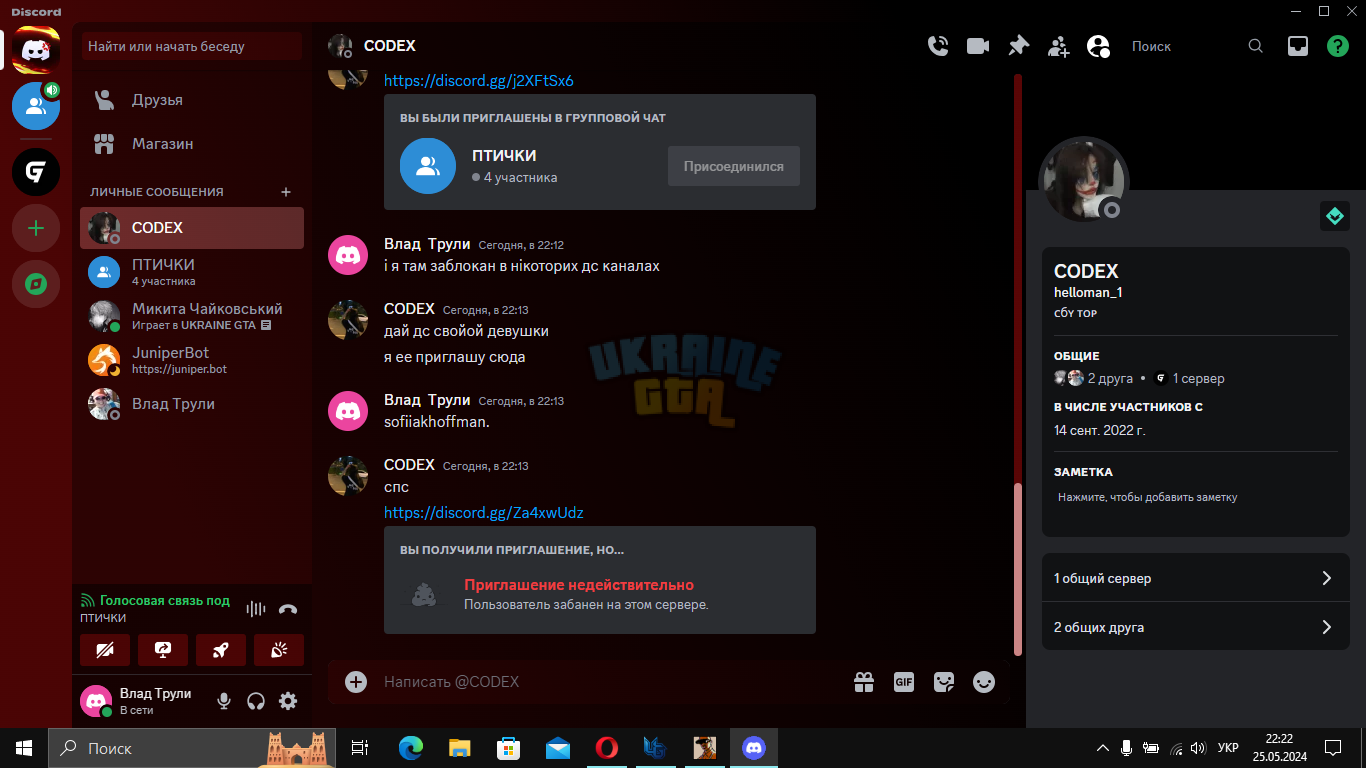Click the 'Голосовая связь под' voice status
1366x768 pixels.
(164, 601)
